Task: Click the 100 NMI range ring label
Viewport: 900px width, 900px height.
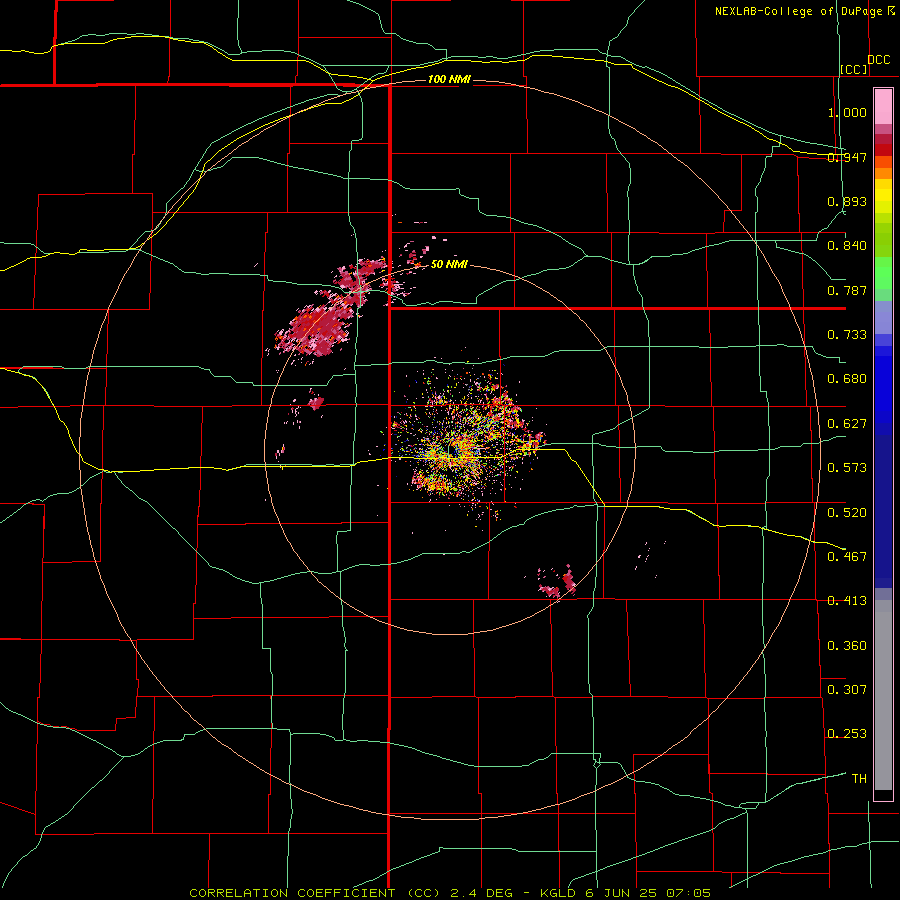Action: point(449,79)
